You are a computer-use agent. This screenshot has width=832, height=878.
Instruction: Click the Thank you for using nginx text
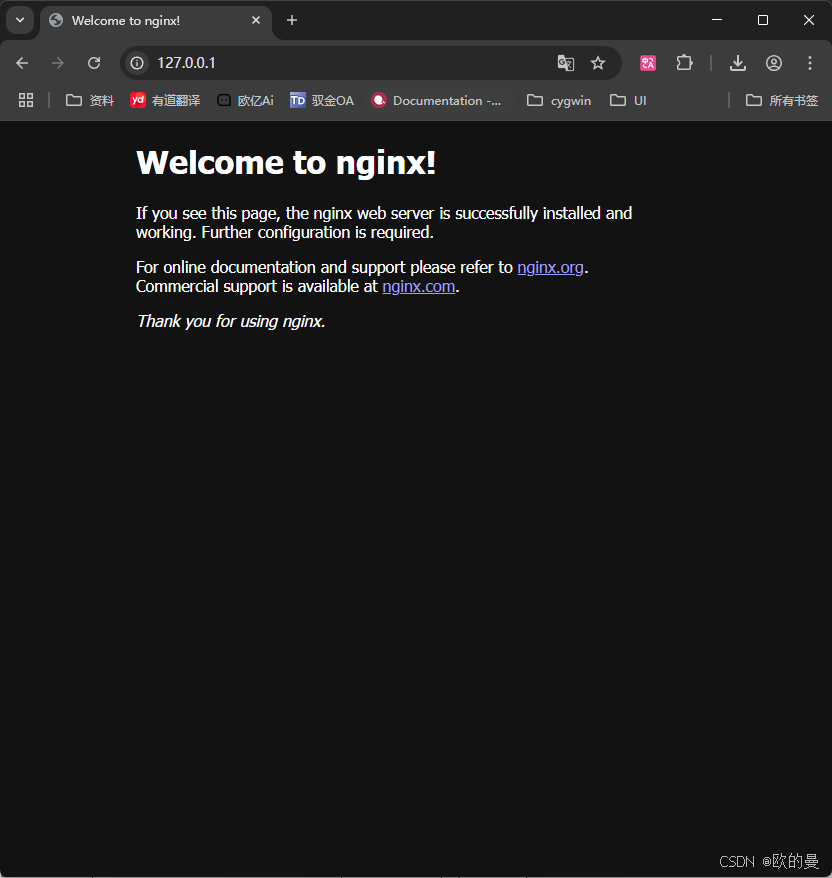point(231,321)
